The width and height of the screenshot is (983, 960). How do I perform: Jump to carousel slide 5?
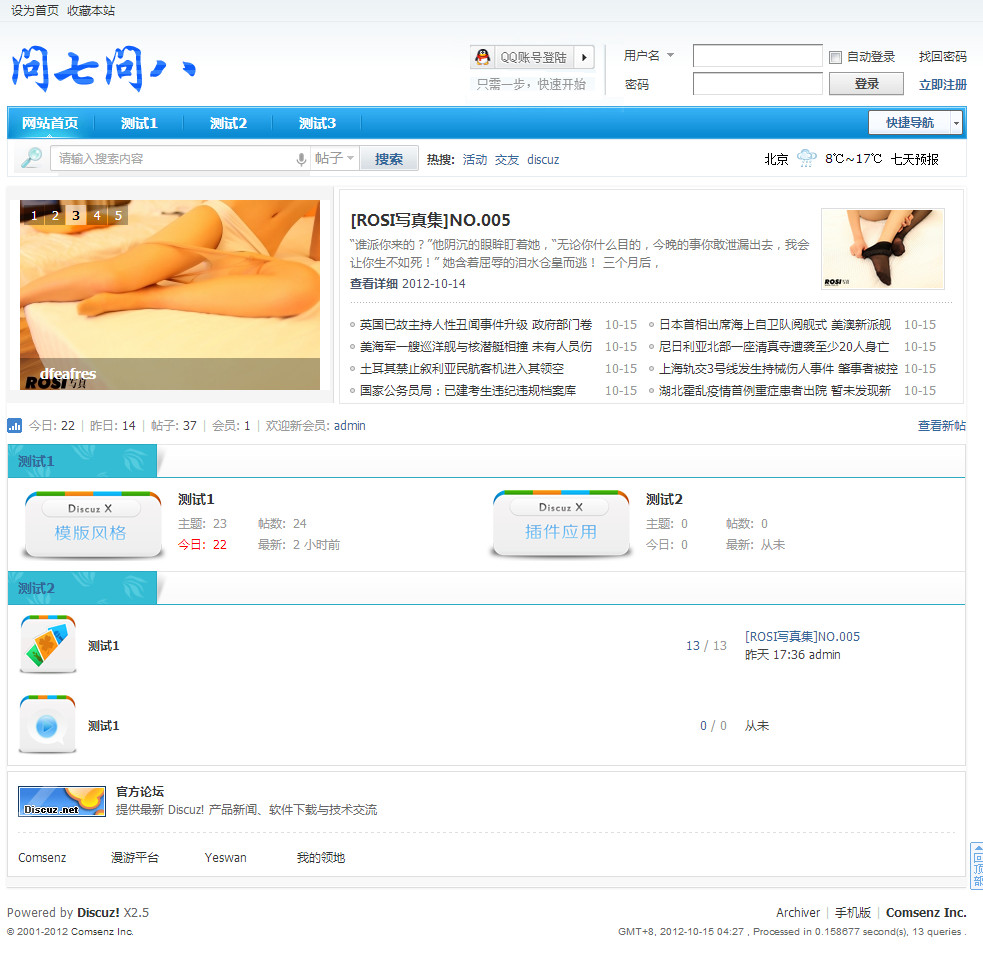tap(116, 215)
